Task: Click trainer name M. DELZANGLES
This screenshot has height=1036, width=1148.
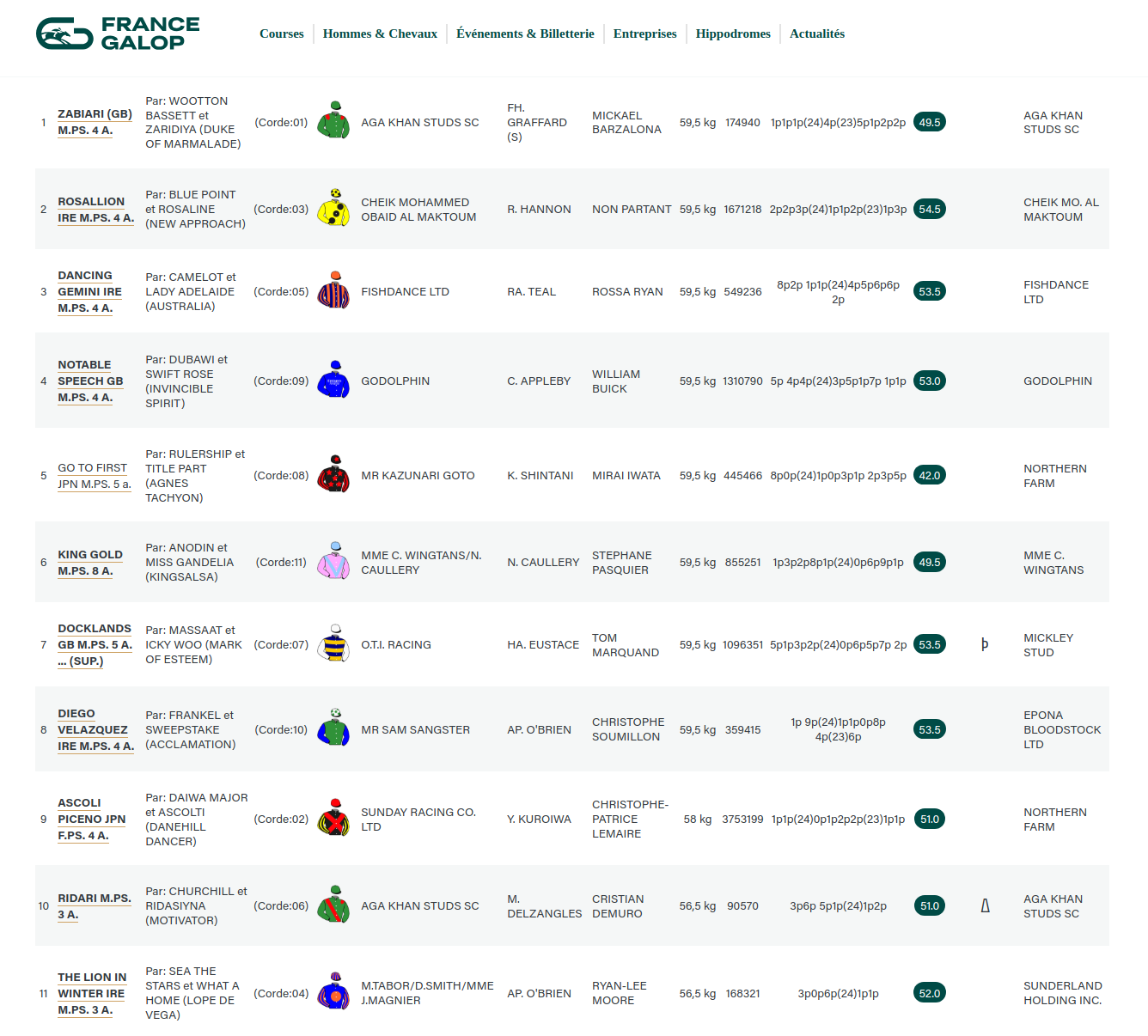Action: coord(545,905)
